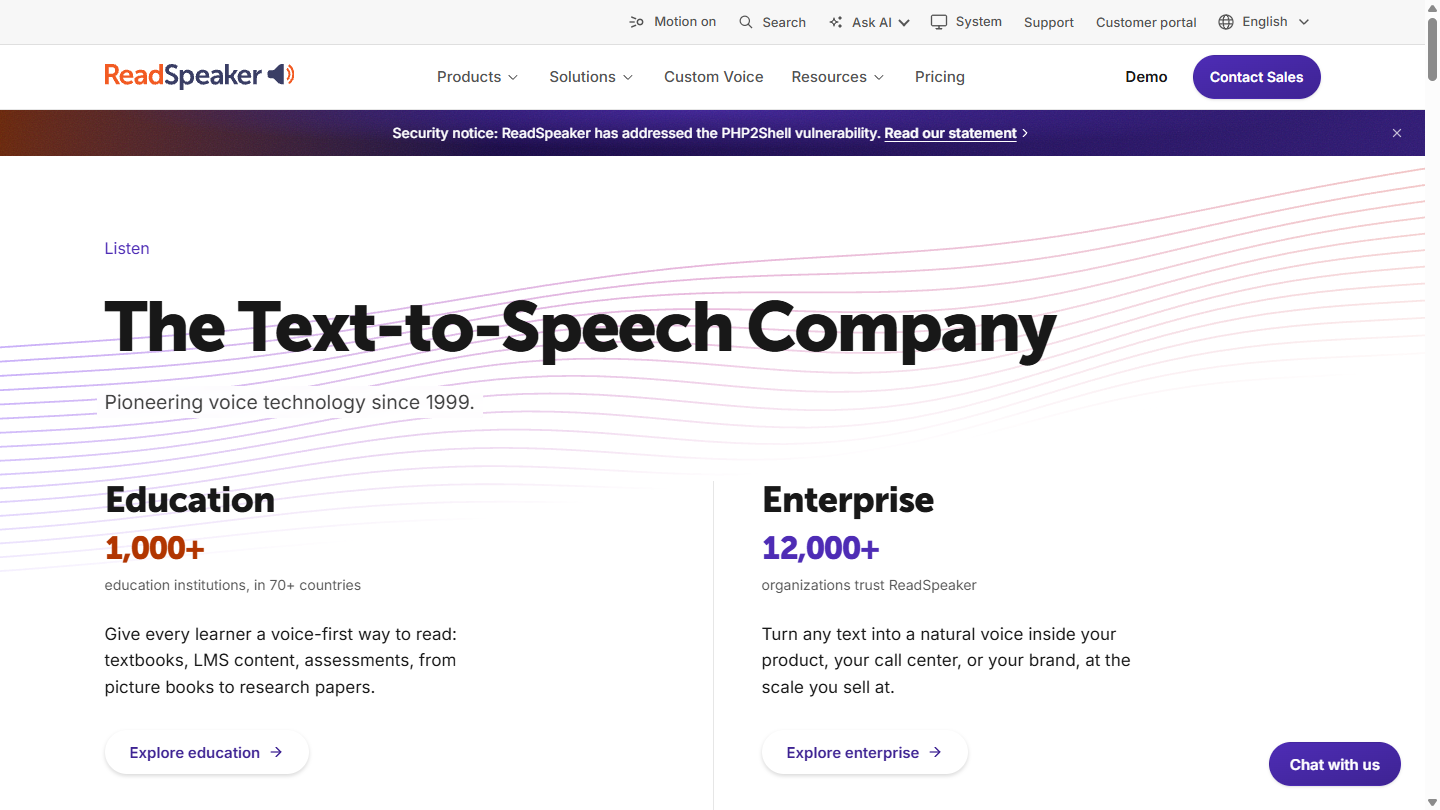Expand the Resources menu
The height and width of the screenshot is (810, 1440).
pos(838,77)
